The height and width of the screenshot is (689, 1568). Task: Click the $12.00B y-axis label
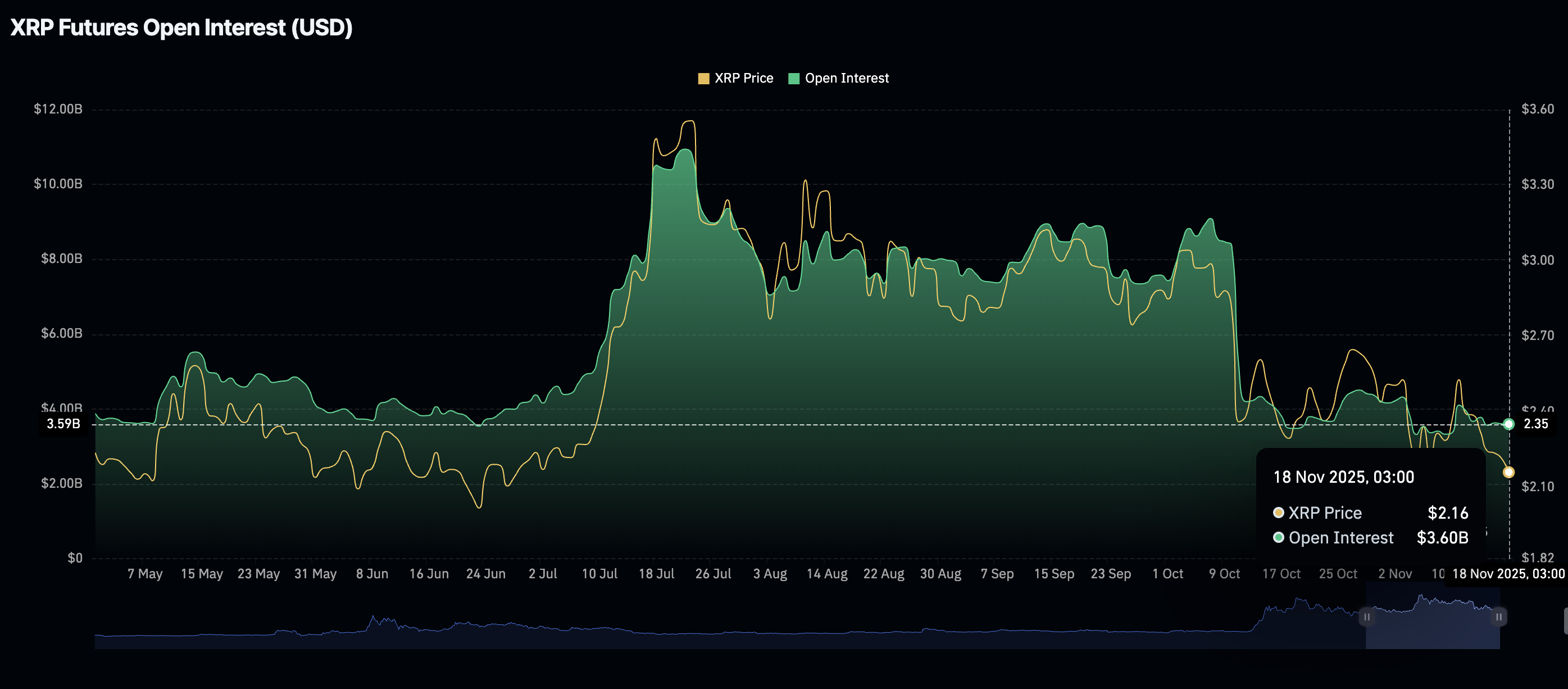[58, 109]
